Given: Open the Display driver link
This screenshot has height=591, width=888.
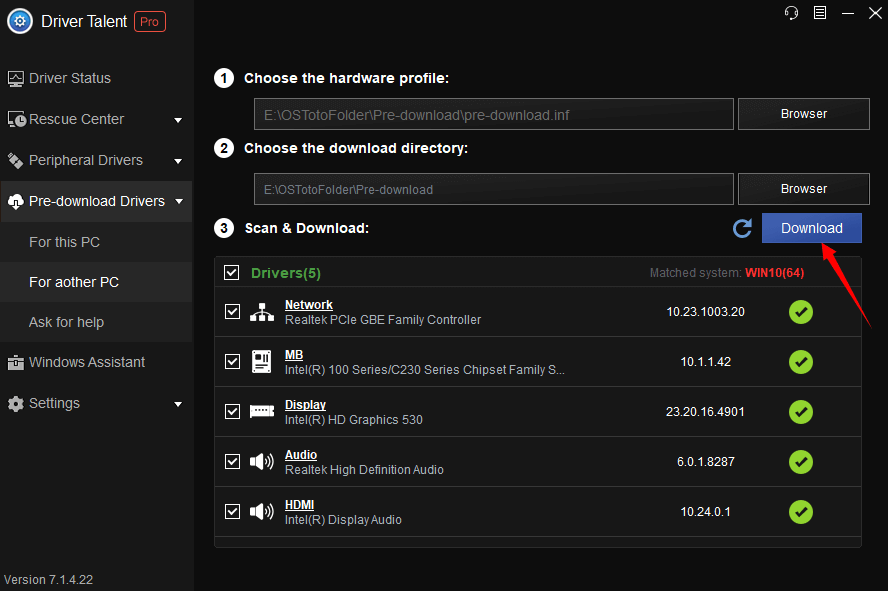Looking at the screenshot, I should (x=305, y=405).
